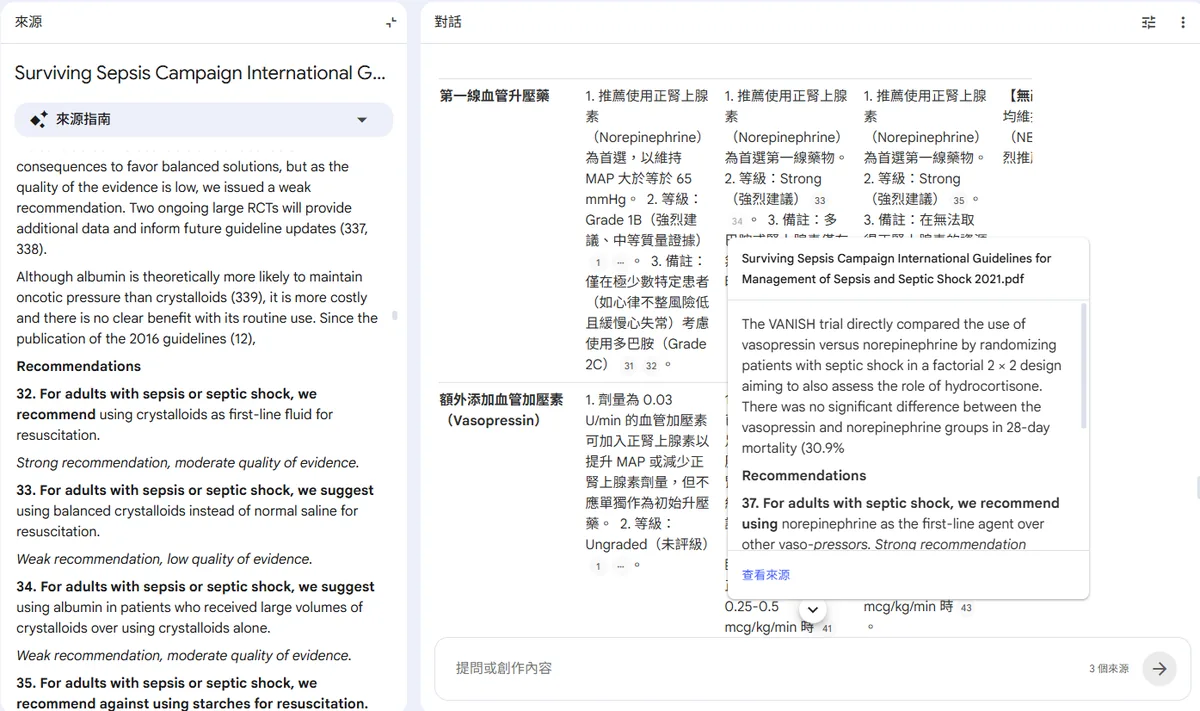The height and width of the screenshot is (711, 1200).
Task: Click Recommendations heading in citation popup
Action: (804, 475)
